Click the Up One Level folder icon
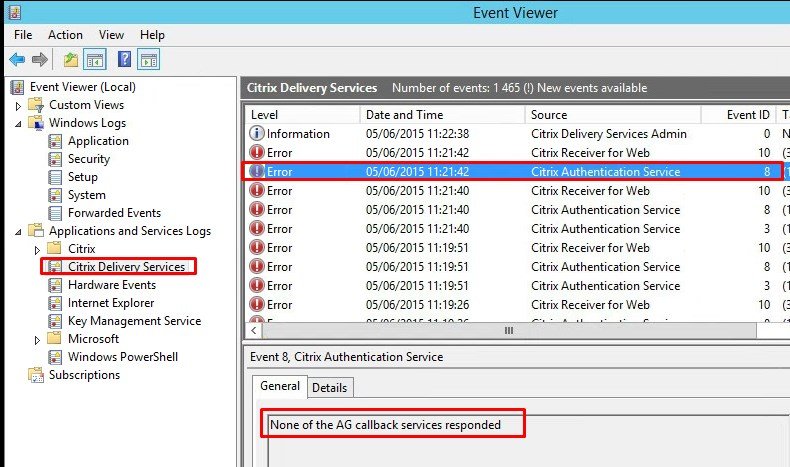790x467 pixels. [71, 60]
